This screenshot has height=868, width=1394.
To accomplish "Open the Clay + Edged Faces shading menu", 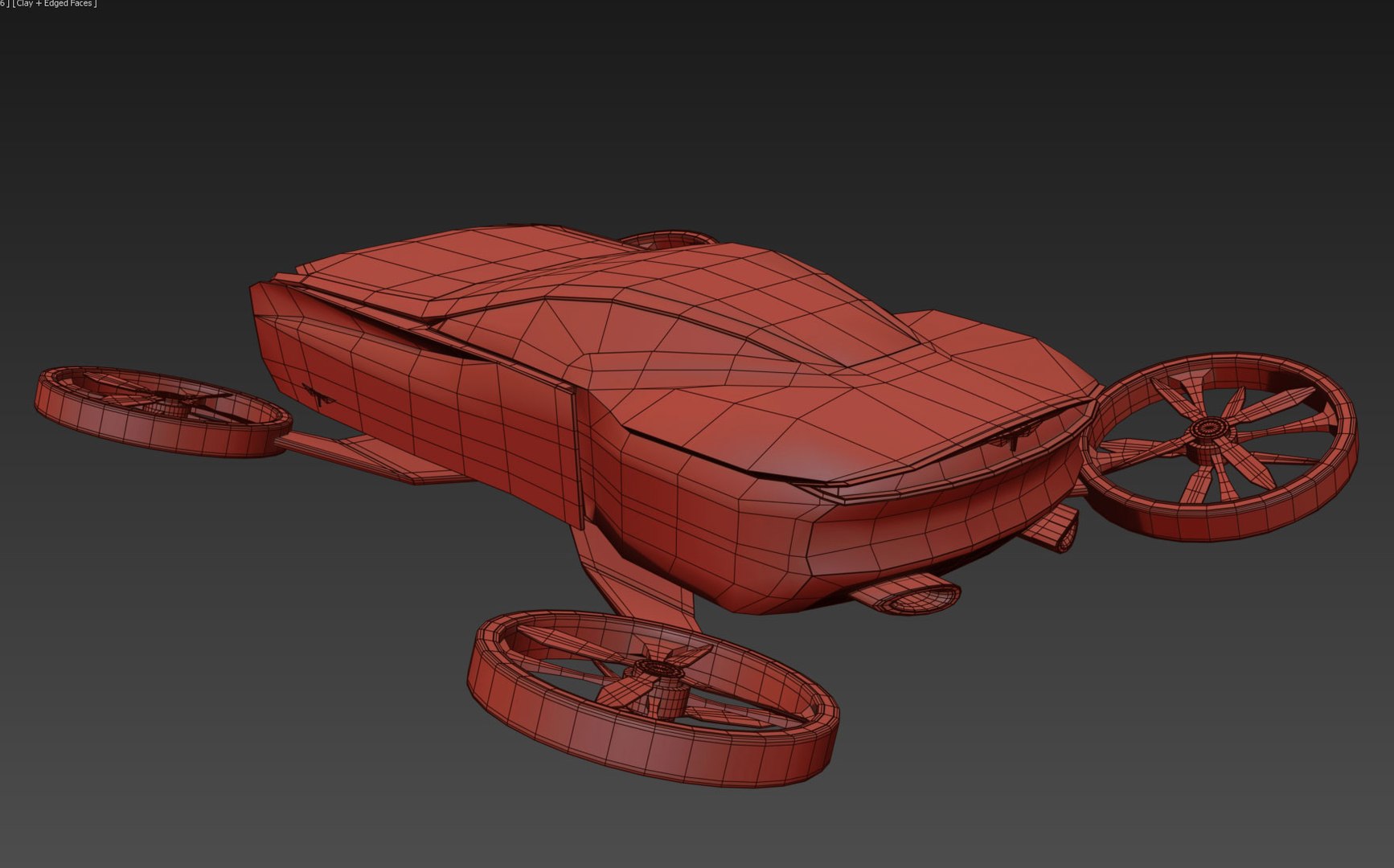I will [55, 4].
